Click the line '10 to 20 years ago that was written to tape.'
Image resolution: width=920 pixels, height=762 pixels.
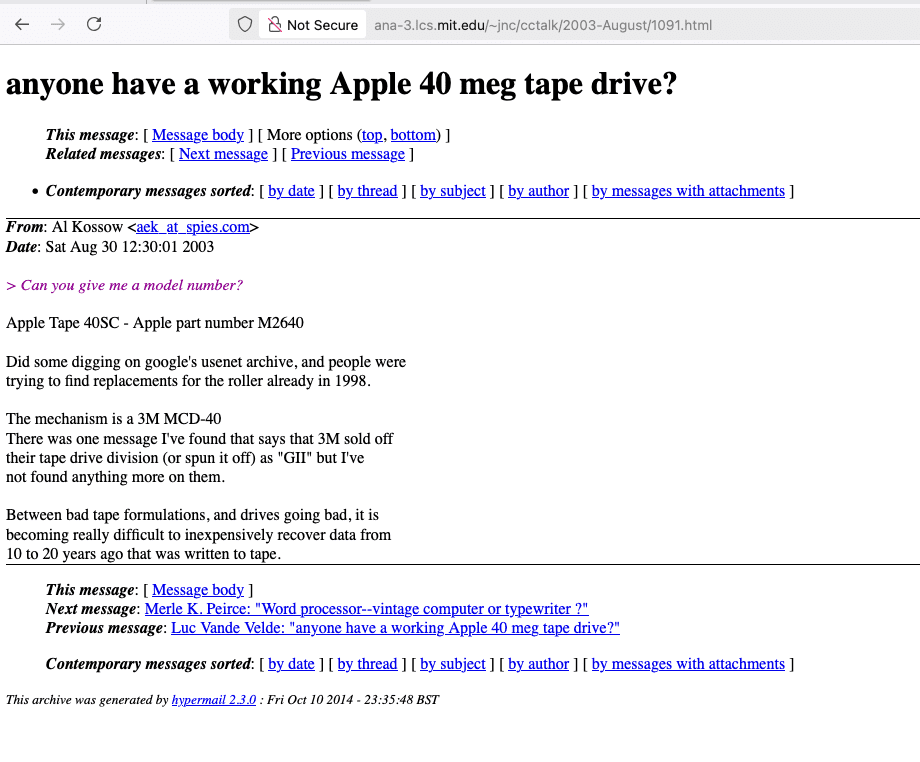[x=143, y=554]
